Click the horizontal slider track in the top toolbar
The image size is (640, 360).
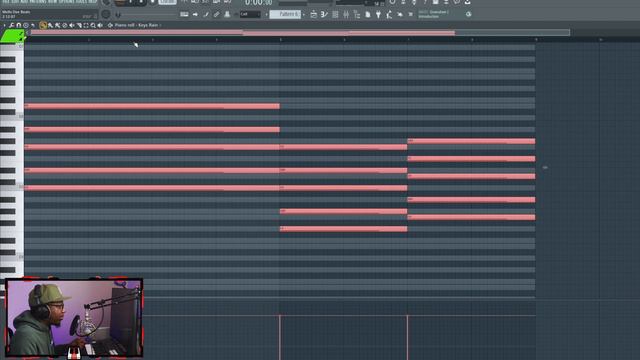click(149, 15)
